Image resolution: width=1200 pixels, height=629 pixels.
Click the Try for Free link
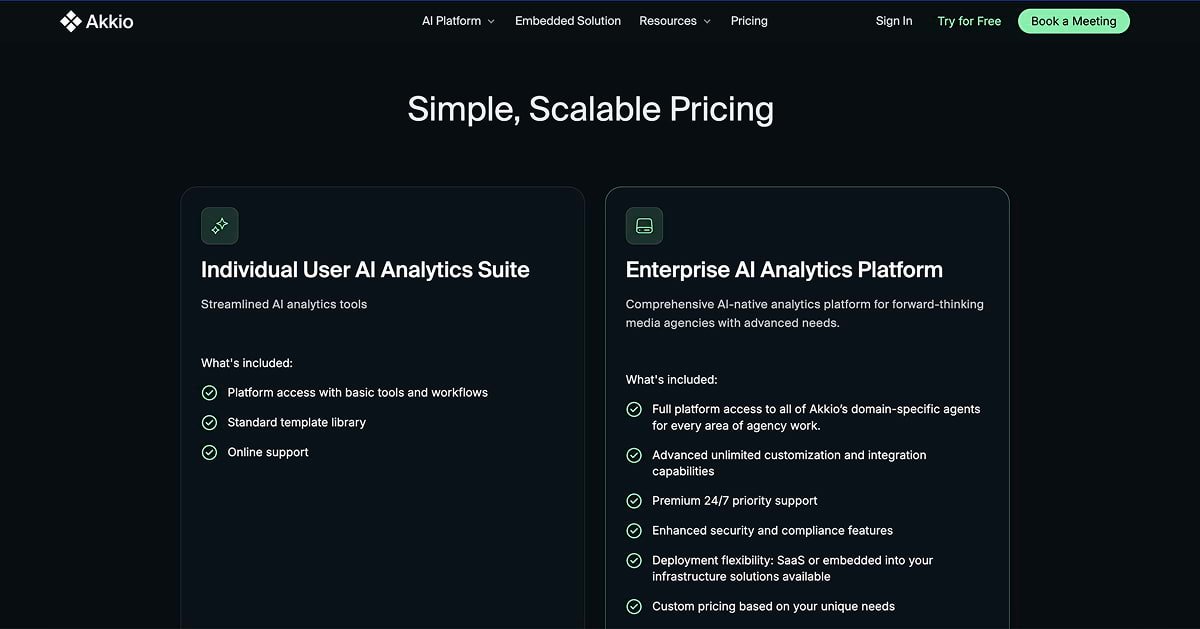tap(969, 21)
